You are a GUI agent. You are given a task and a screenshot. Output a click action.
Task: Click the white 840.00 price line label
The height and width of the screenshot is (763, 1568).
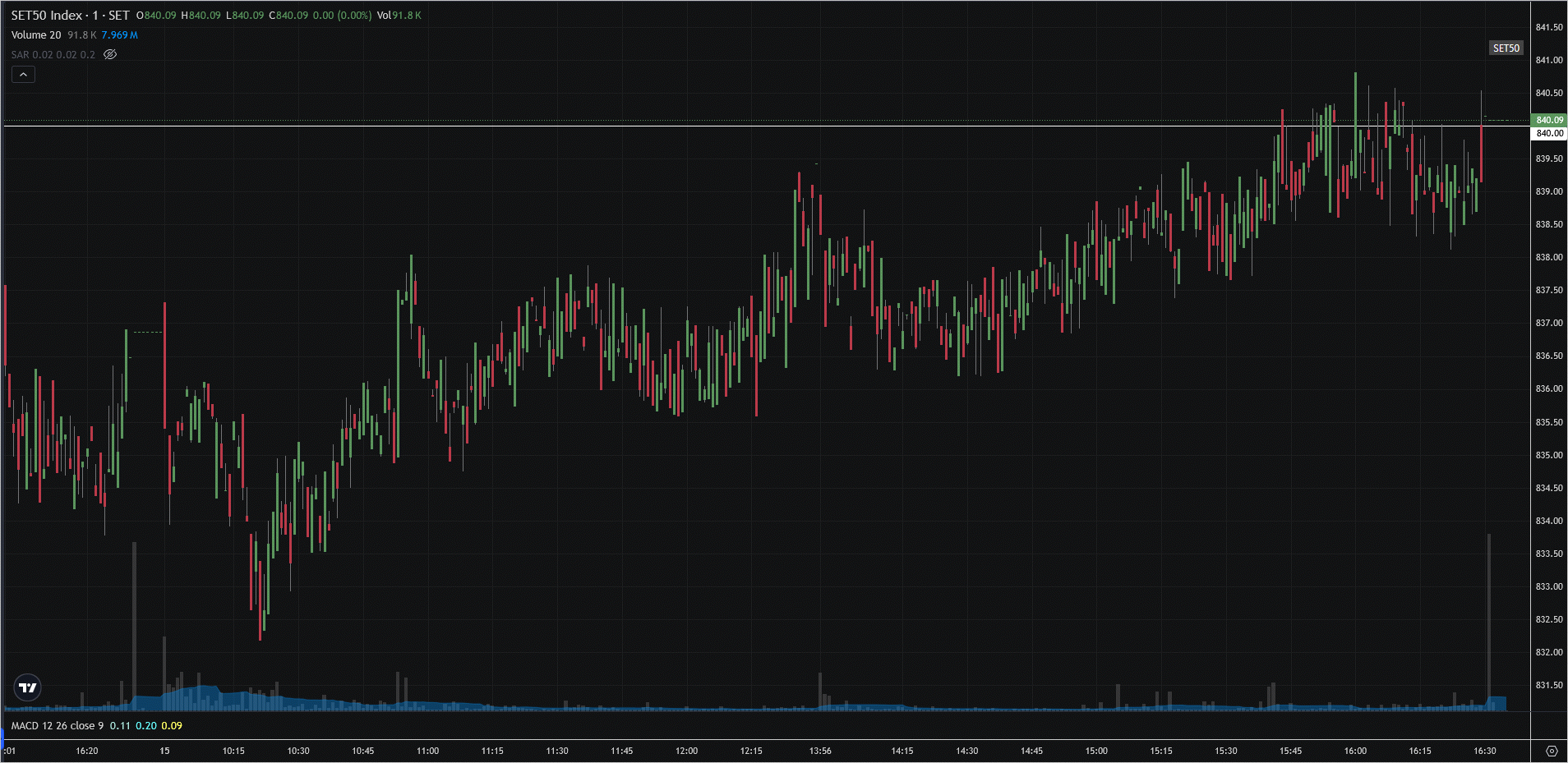(1549, 133)
